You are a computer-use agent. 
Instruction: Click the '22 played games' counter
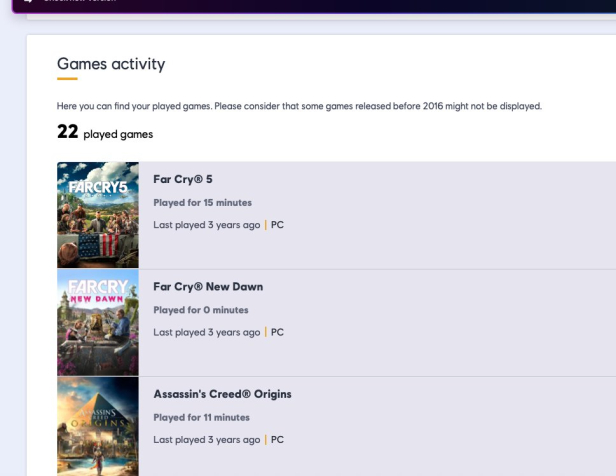(105, 133)
